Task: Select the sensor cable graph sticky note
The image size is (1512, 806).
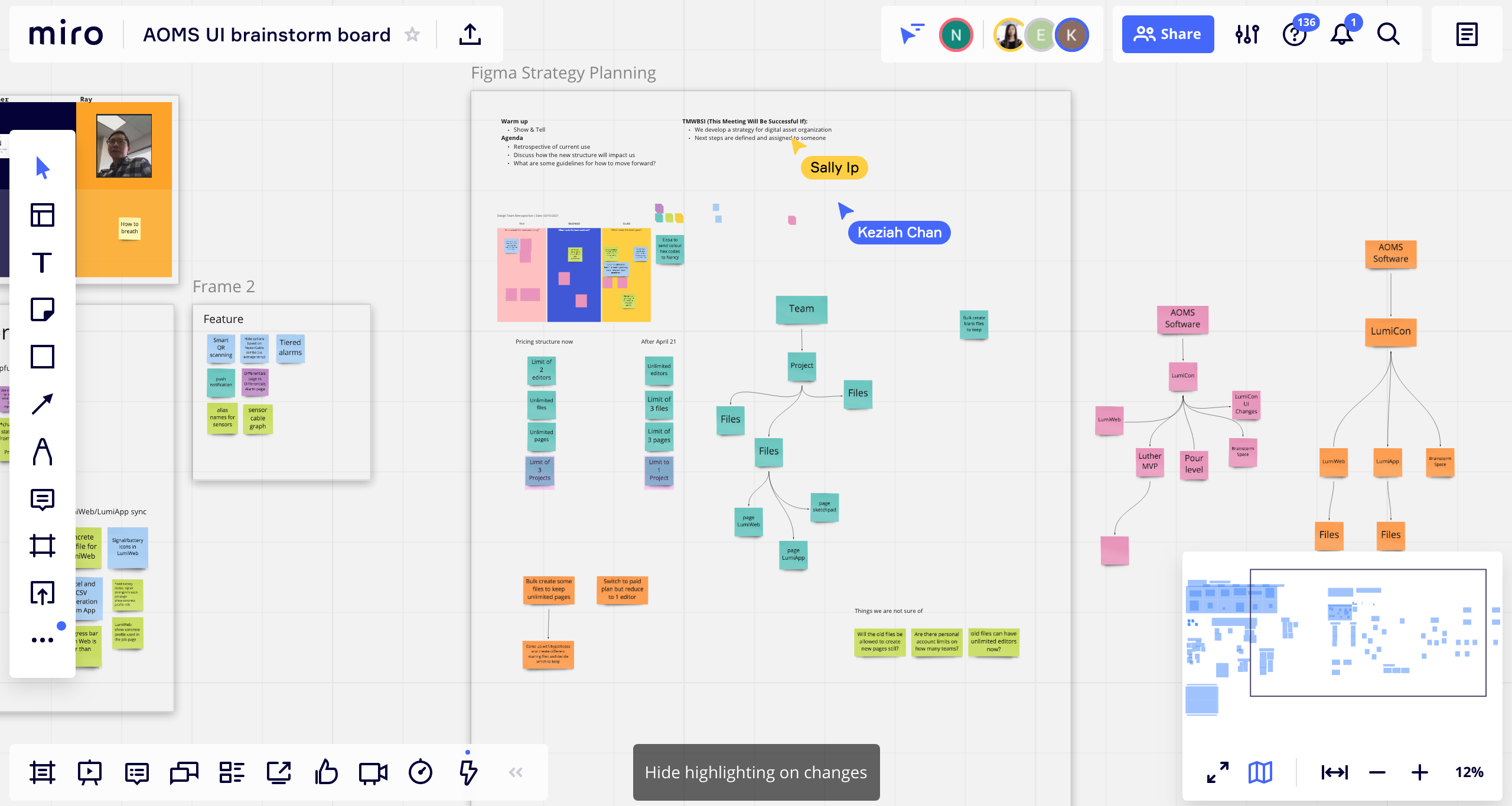Action: click(x=258, y=418)
